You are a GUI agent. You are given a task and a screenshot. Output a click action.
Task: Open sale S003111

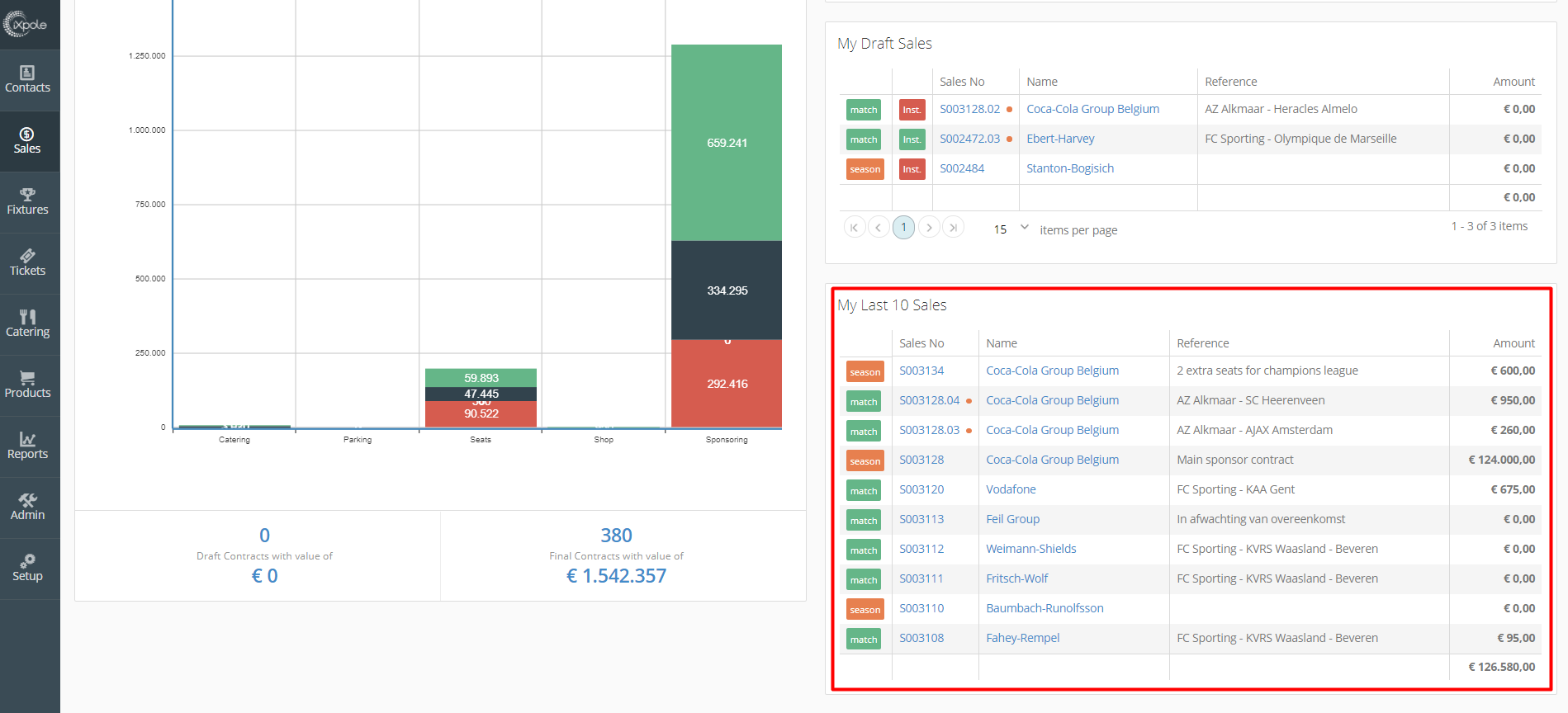click(921, 578)
